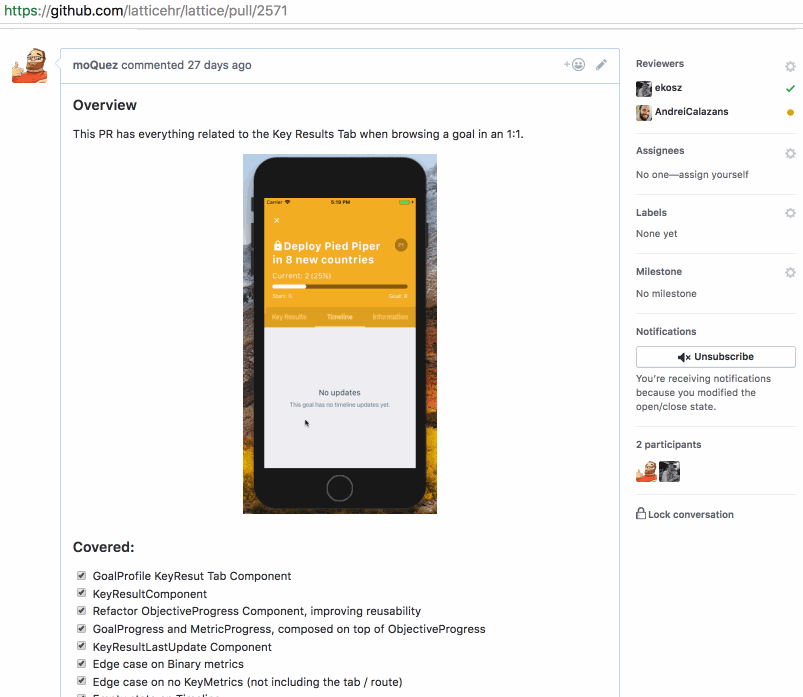Viewport: 803px width, 697px height.
Task: Click the moQuez author name link
Action: click(95, 66)
